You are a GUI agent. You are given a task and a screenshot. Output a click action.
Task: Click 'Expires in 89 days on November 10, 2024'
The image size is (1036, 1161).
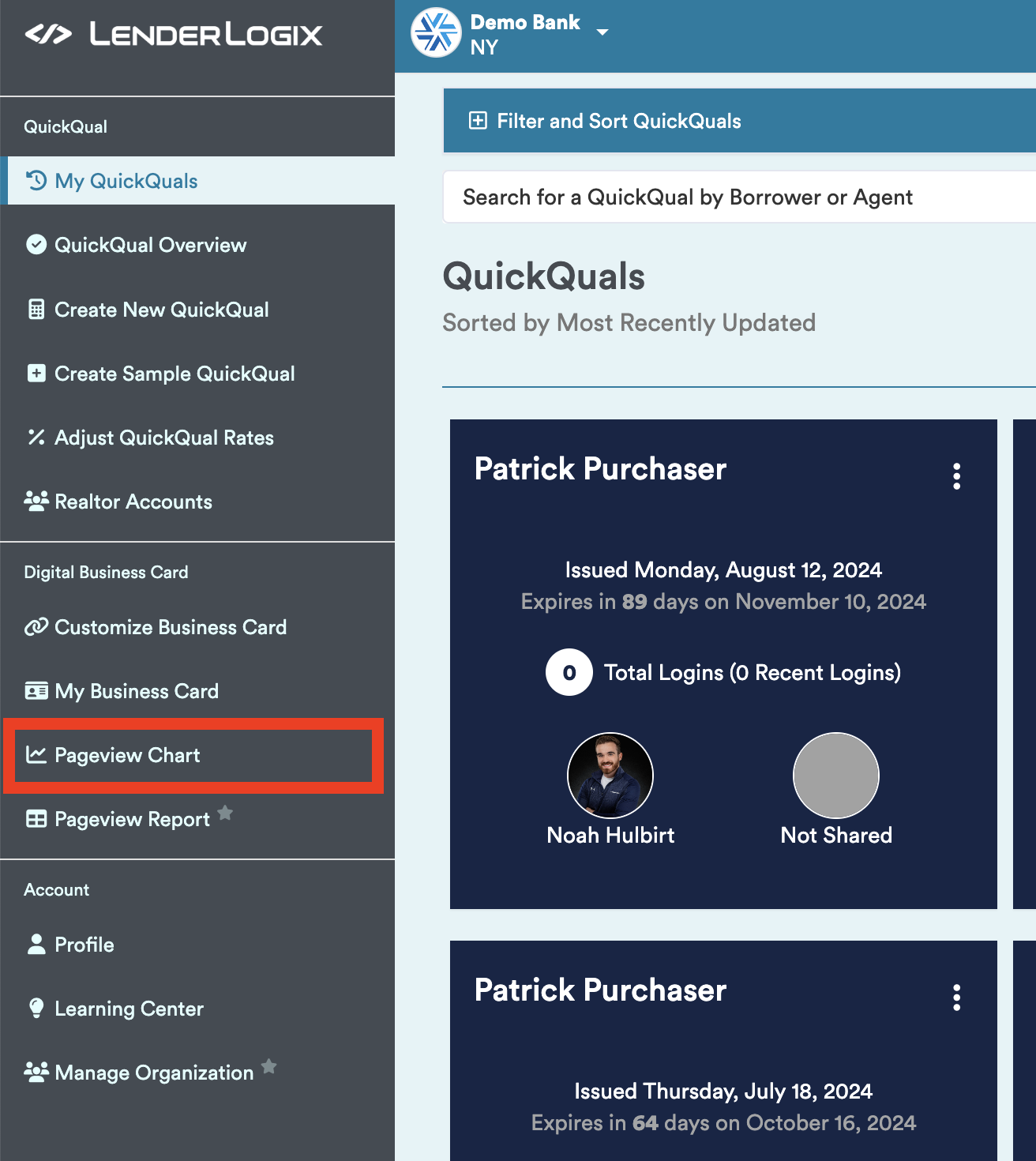[x=723, y=602]
